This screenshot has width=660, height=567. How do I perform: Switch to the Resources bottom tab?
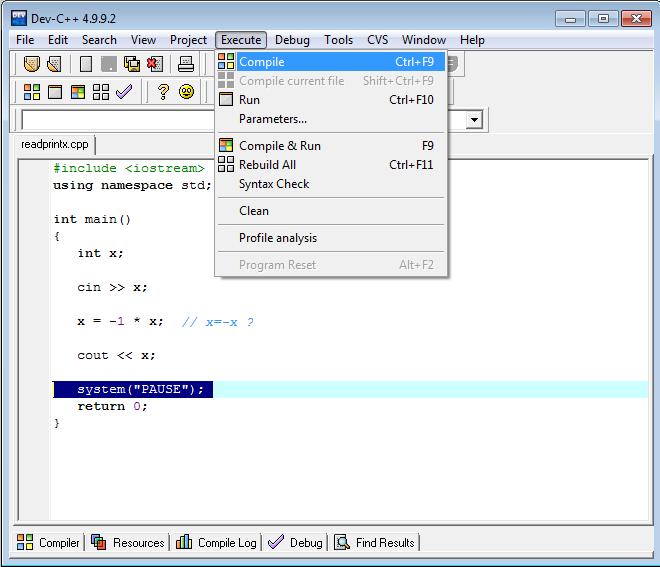tap(128, 542)
